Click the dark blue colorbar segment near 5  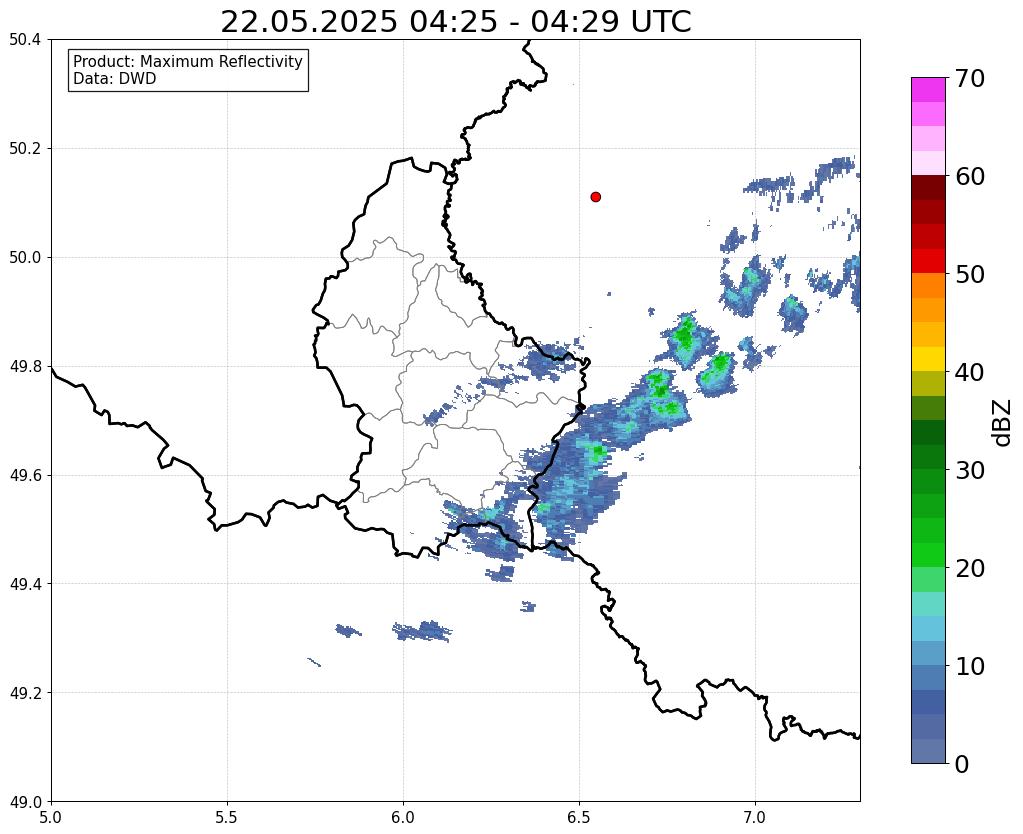[928, 702]
